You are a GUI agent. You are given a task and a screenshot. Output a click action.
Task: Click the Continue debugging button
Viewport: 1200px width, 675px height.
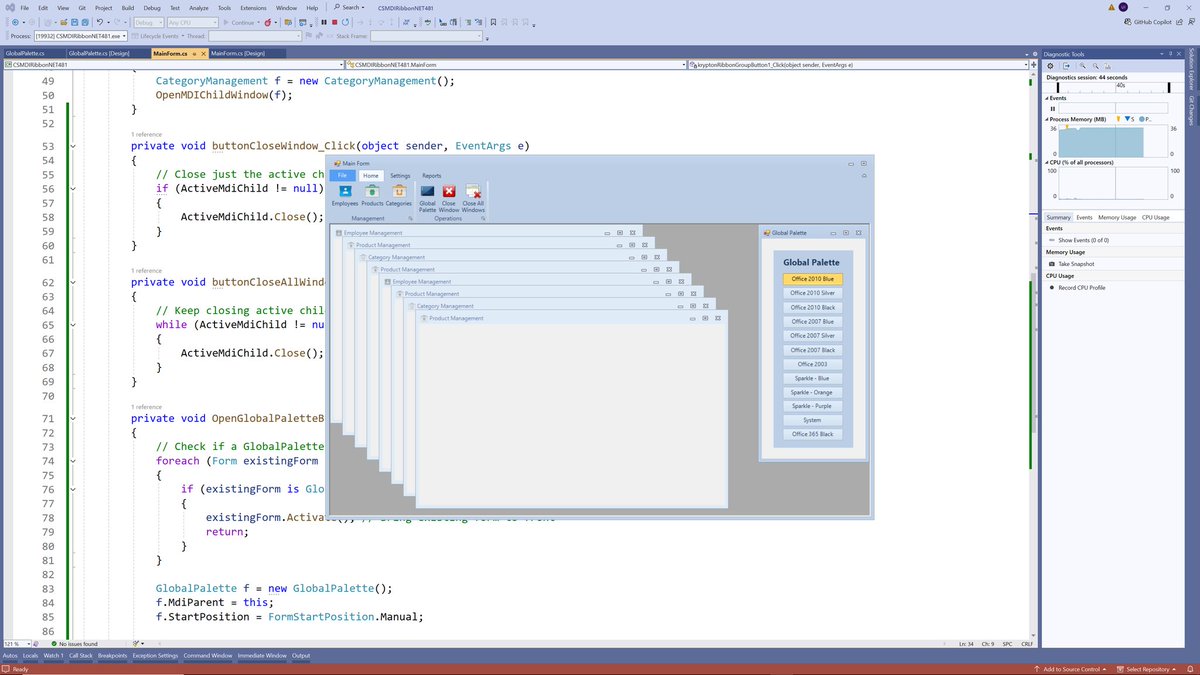click(x=240, y=22)
